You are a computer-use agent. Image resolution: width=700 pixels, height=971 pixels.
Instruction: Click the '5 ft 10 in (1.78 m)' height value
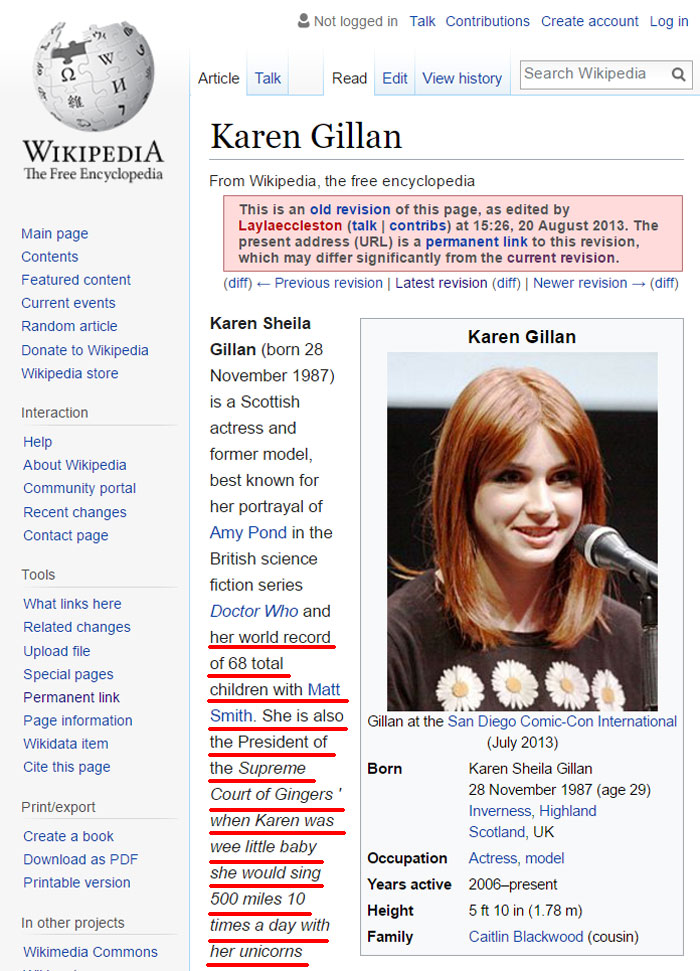(x=525, y=911)
